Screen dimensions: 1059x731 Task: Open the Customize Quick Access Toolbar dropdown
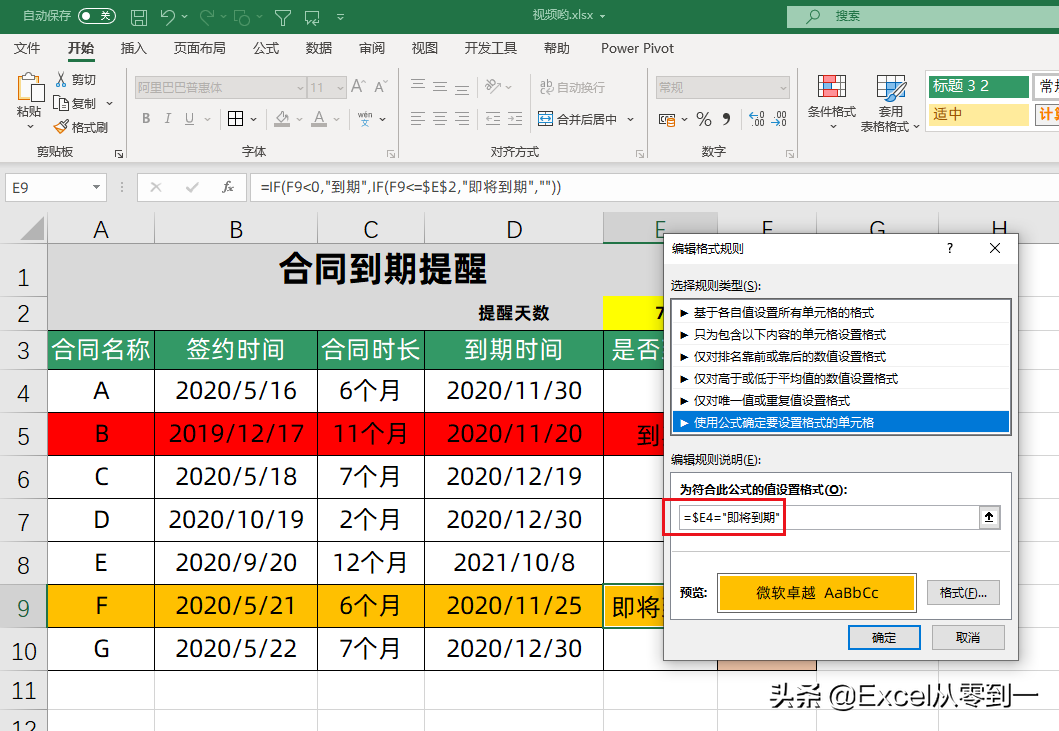tap(340, 17)
